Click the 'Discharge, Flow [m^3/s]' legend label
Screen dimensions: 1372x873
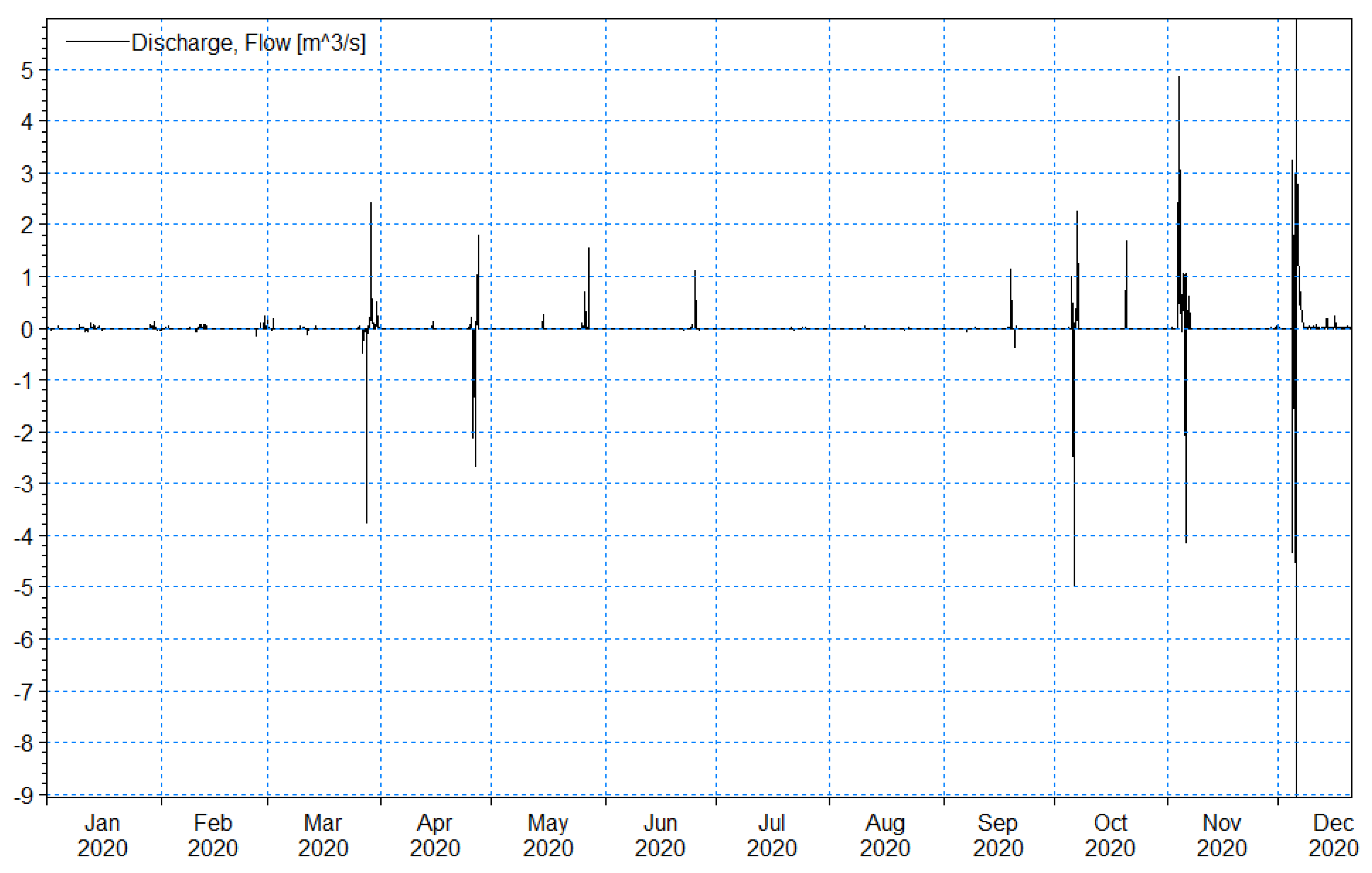pos(249,43)
